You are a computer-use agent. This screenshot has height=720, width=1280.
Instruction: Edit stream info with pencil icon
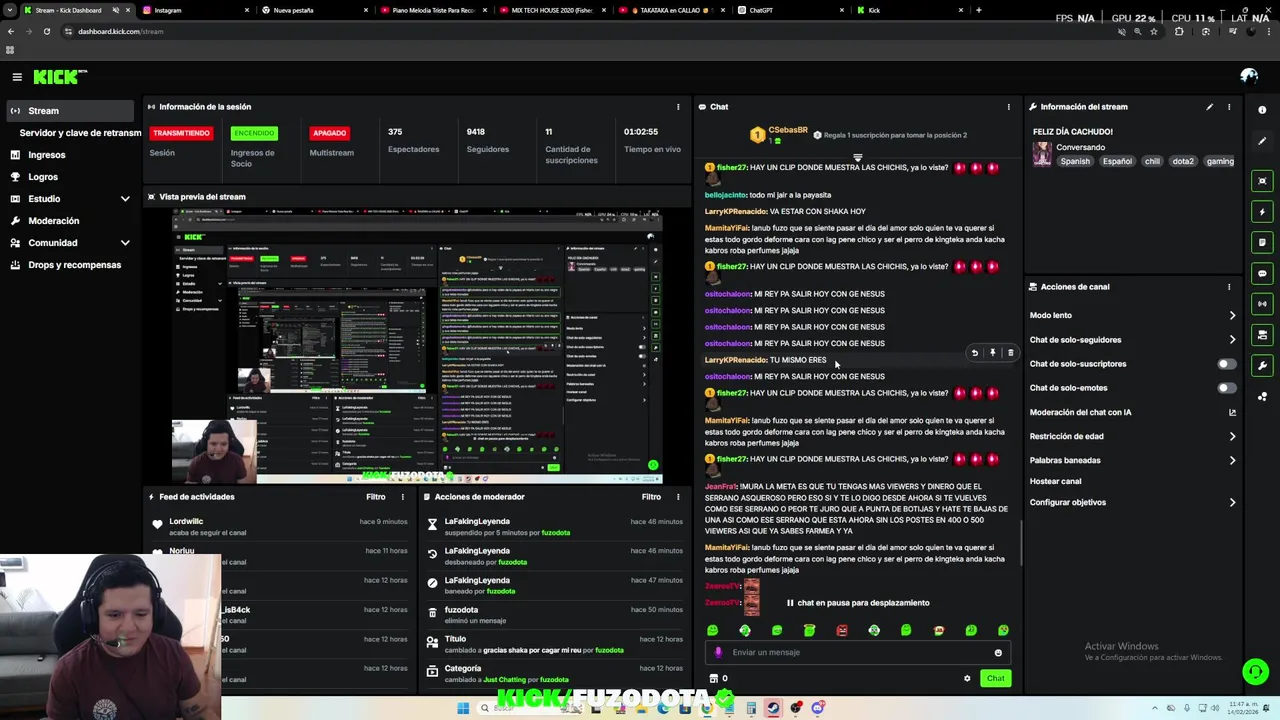(x=1209, y=107)
